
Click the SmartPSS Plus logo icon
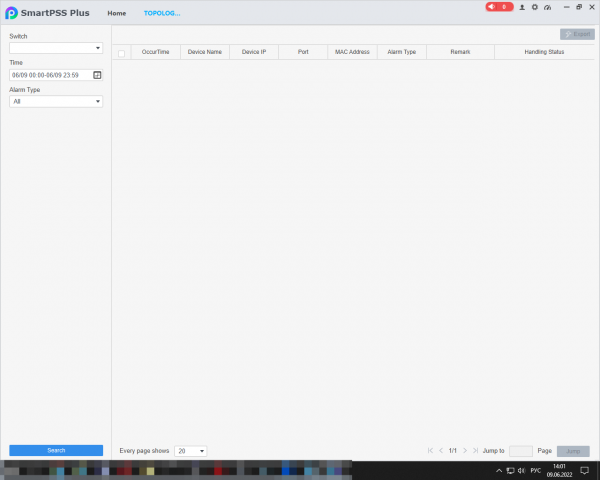[x=11, y=13]
